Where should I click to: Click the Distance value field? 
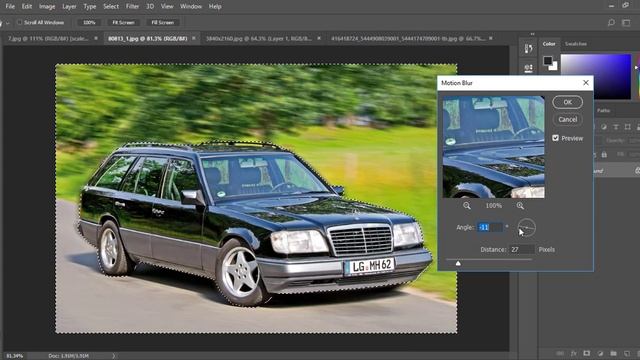(x=522, y=249)
